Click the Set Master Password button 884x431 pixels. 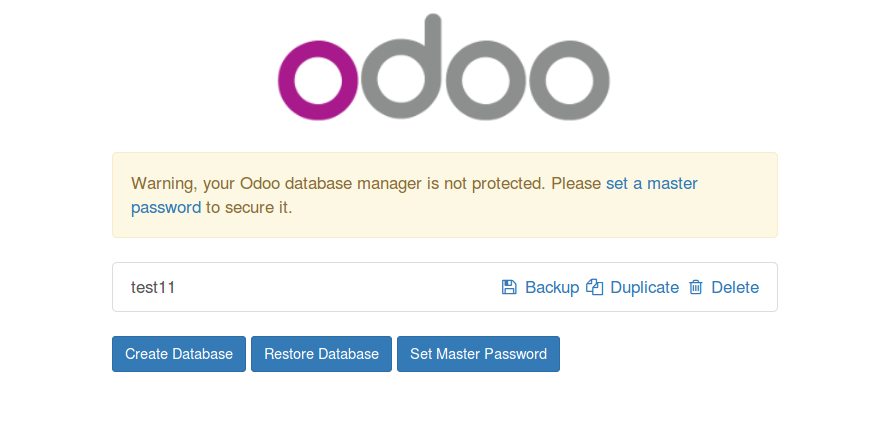[x=479, y=354]
